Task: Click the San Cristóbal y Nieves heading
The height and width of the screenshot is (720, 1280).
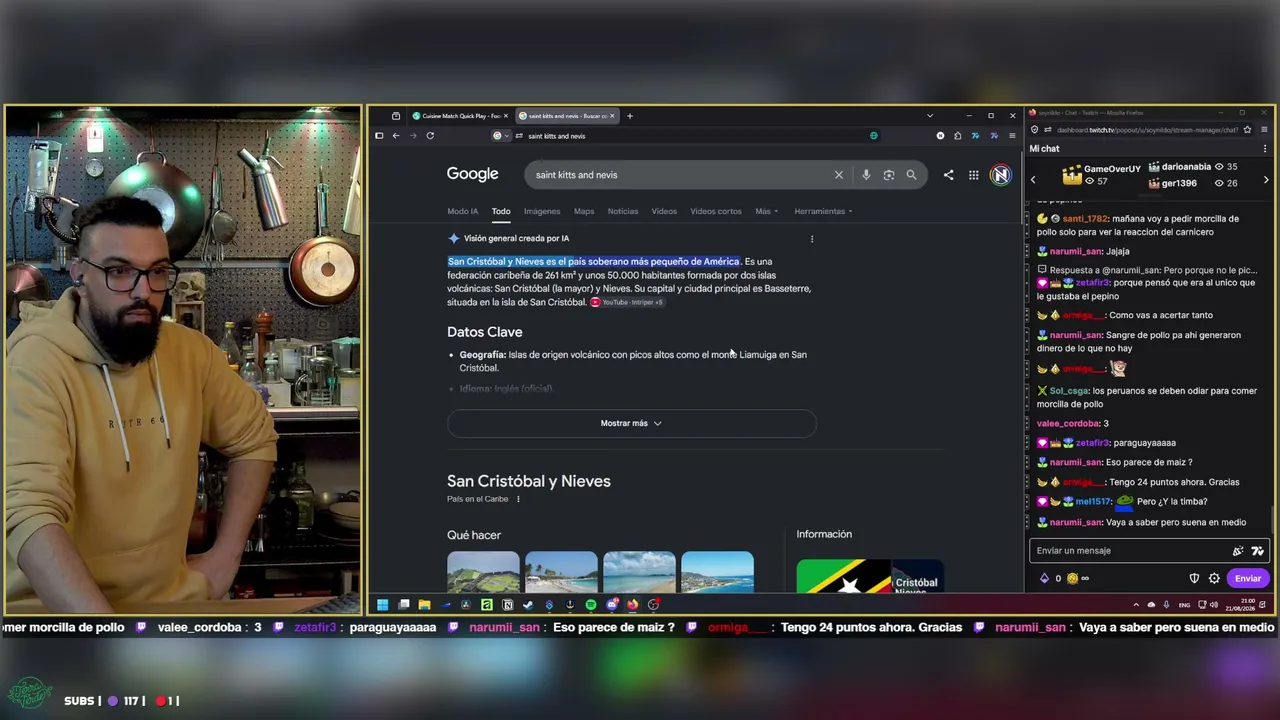Action: coord(529,481)
